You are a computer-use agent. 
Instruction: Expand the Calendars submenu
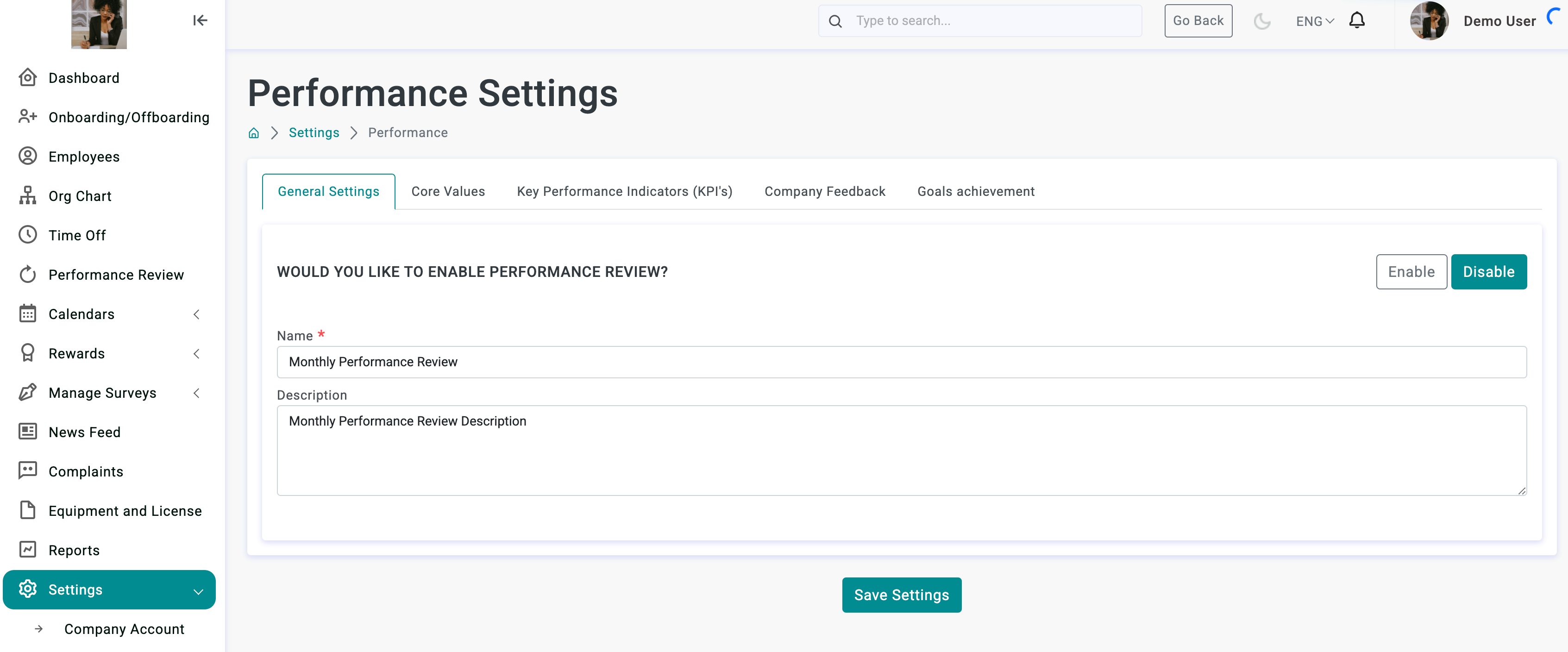(196, 314)
